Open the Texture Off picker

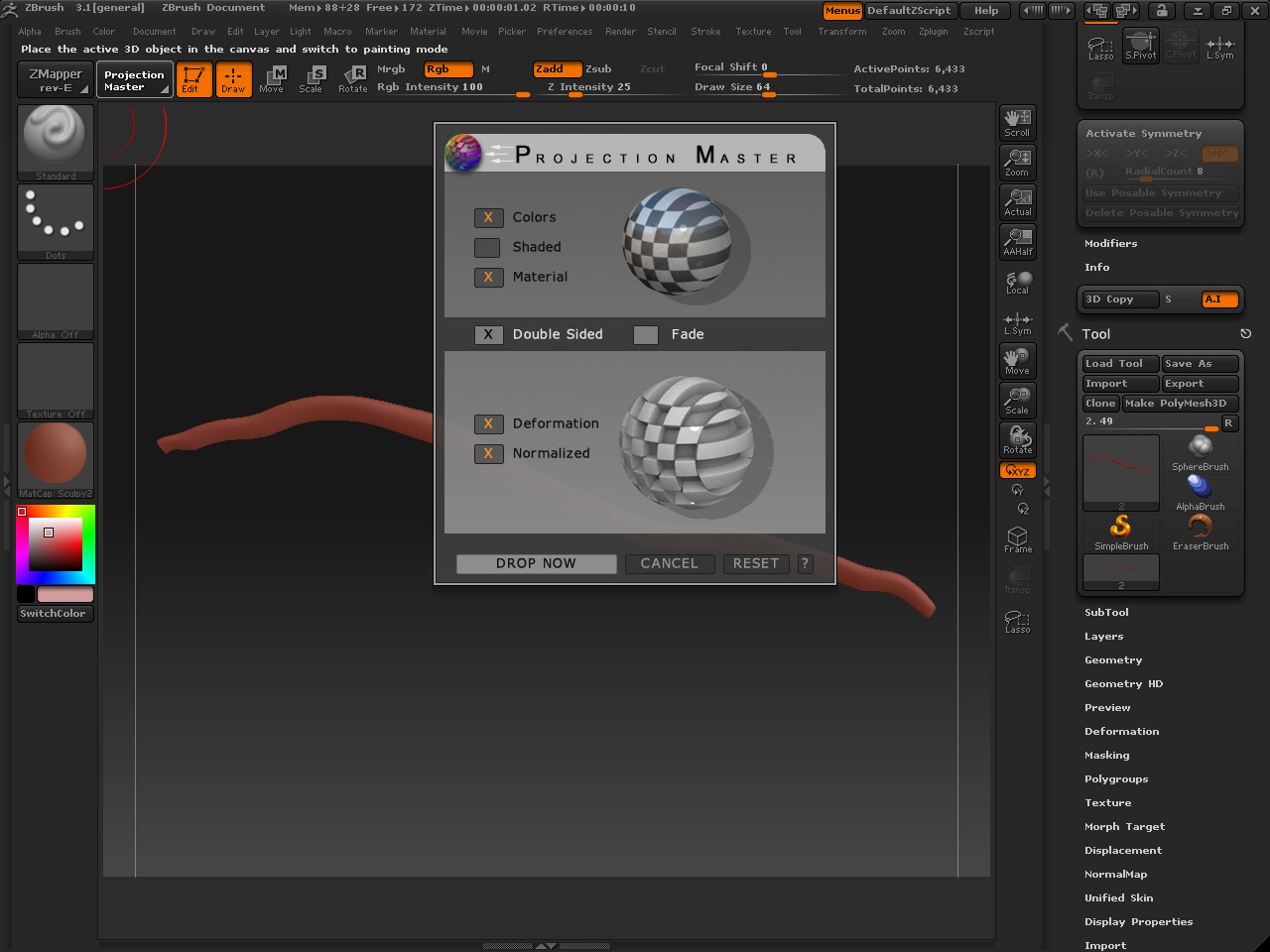[56, 381]
